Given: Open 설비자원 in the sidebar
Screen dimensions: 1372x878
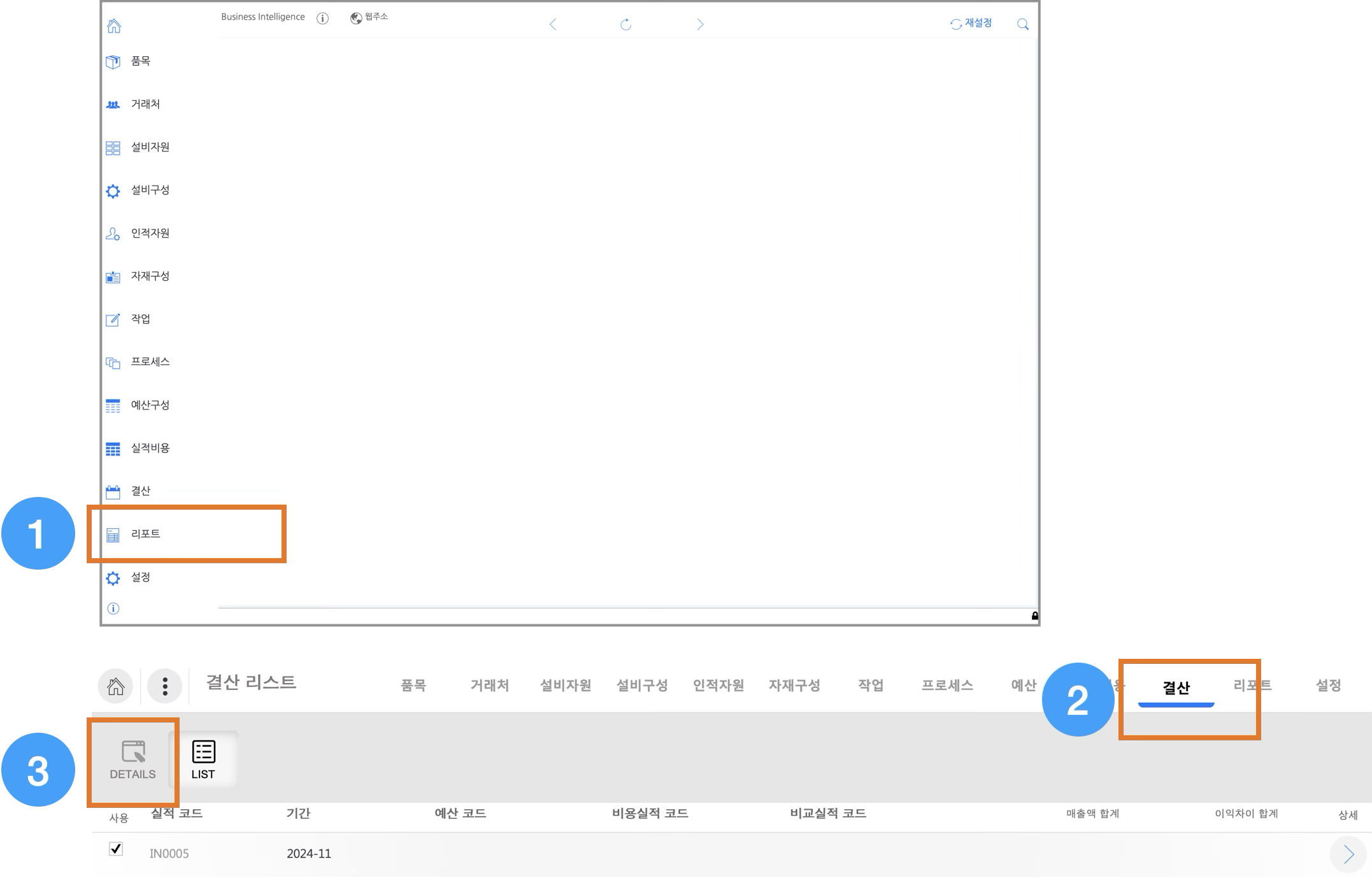Looking at the screenshot, I should tap(150, 147).
